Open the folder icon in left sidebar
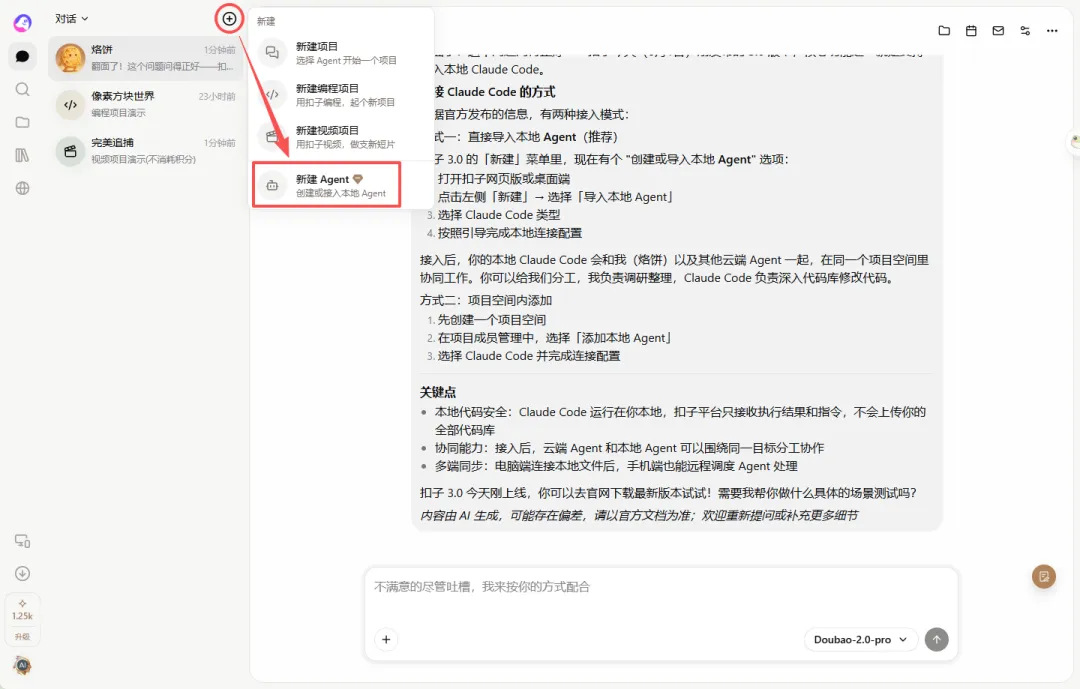Viewport: 1080px width, 689px height. point(22,122)
